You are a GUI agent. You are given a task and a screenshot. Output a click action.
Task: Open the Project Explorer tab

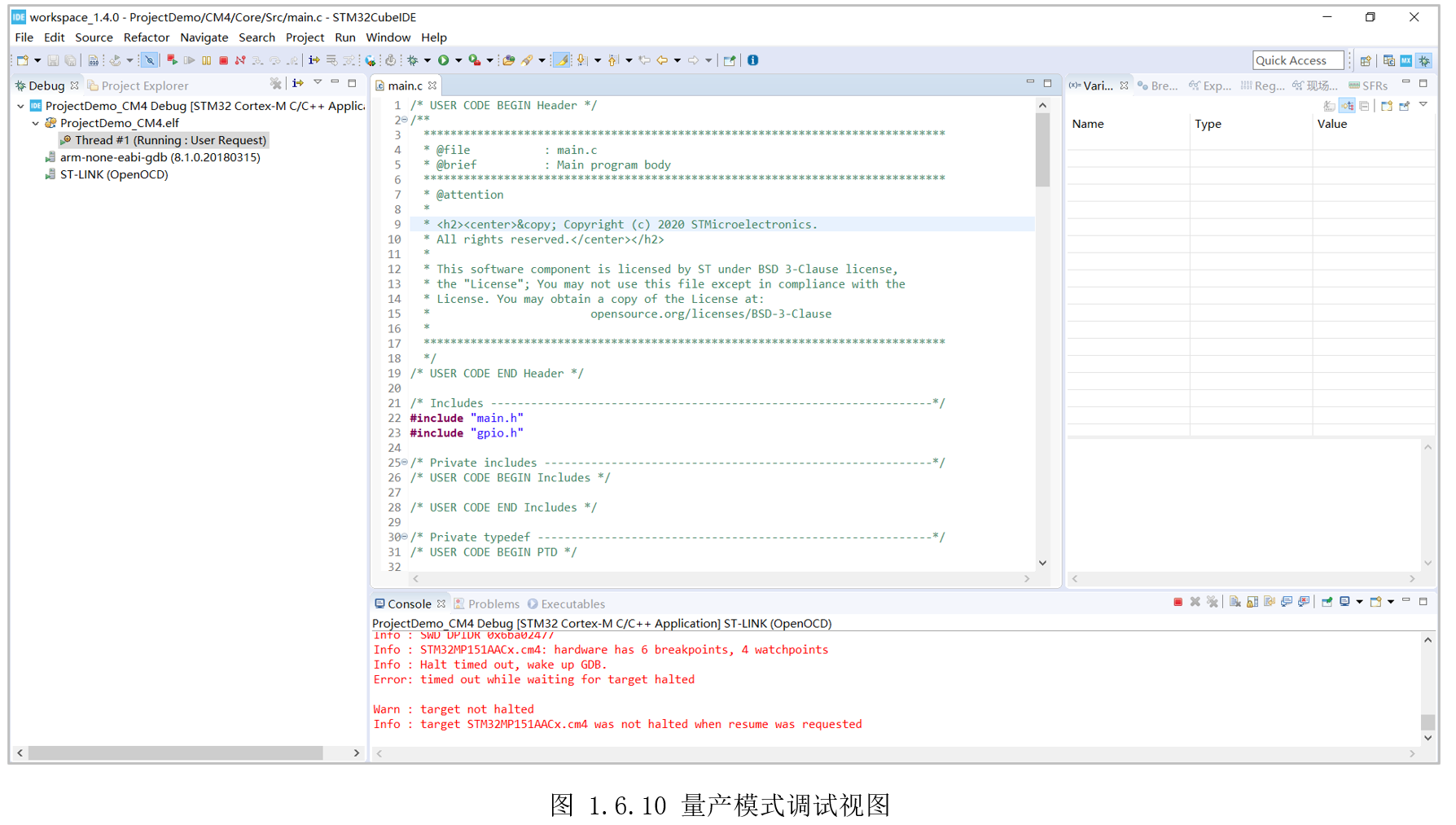pos(144,86)
